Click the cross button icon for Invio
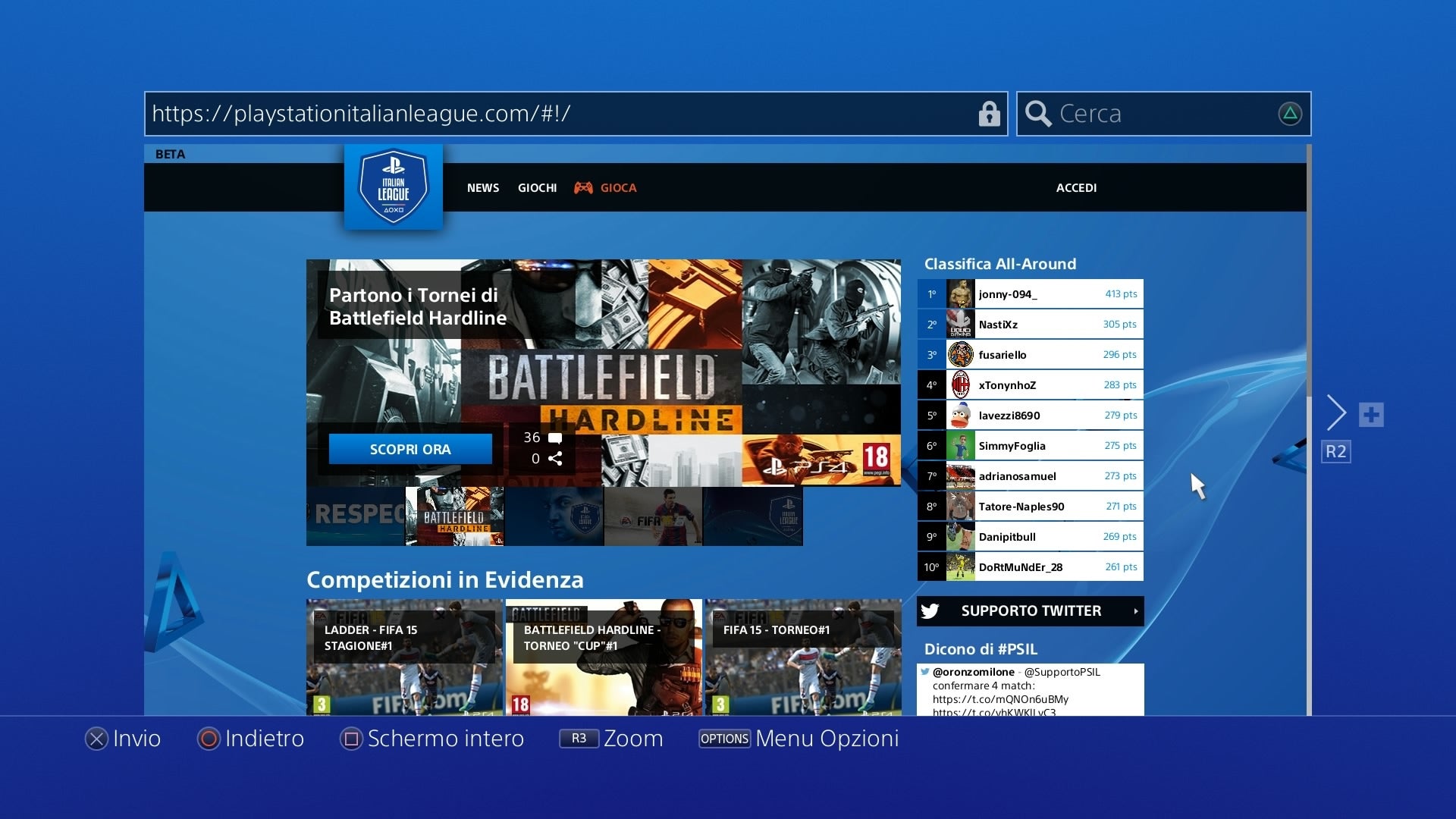Image resolution: width=1456 pixels, height=819 pixels. 96,739
